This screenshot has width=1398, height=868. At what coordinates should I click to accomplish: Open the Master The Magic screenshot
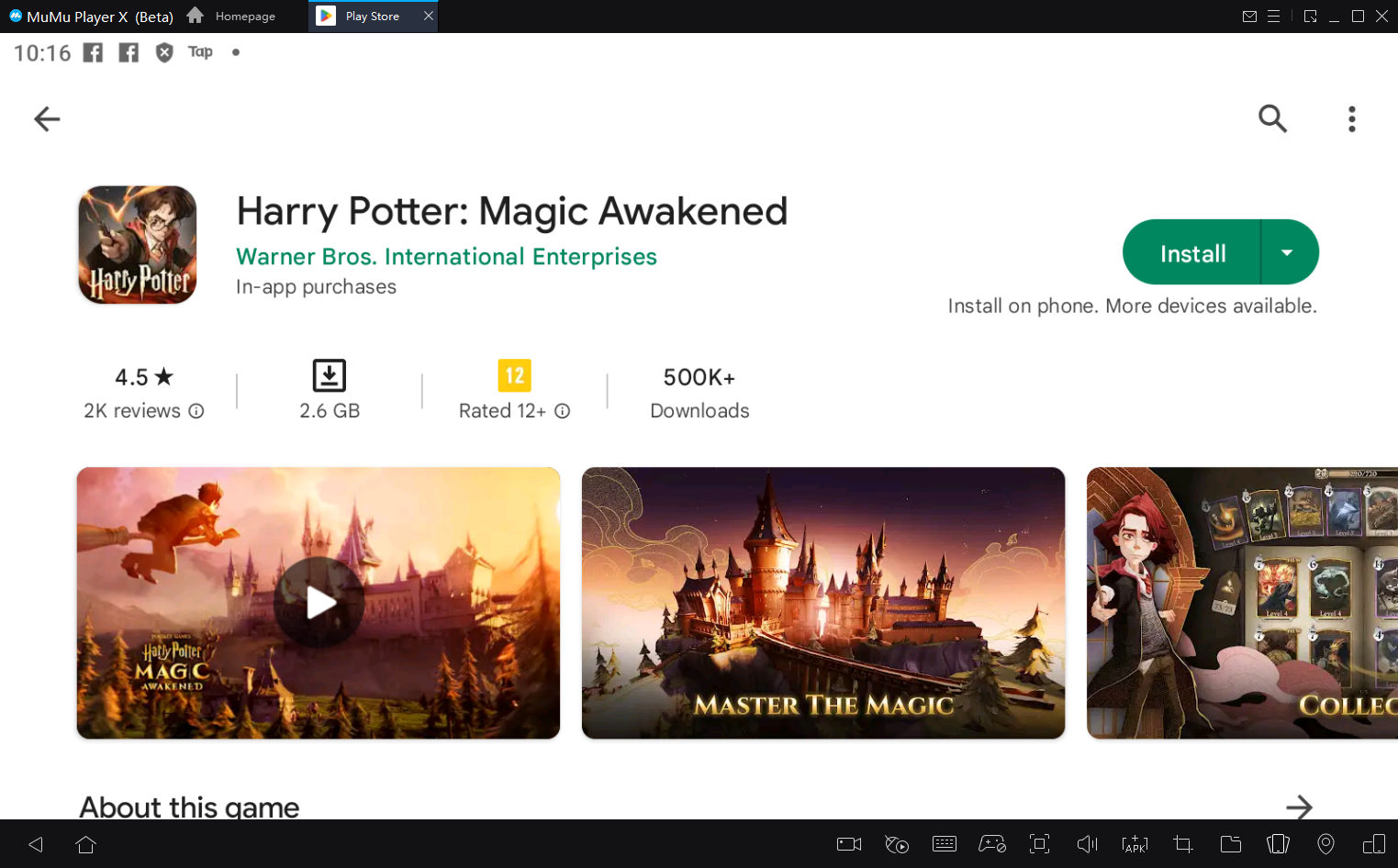823,603
